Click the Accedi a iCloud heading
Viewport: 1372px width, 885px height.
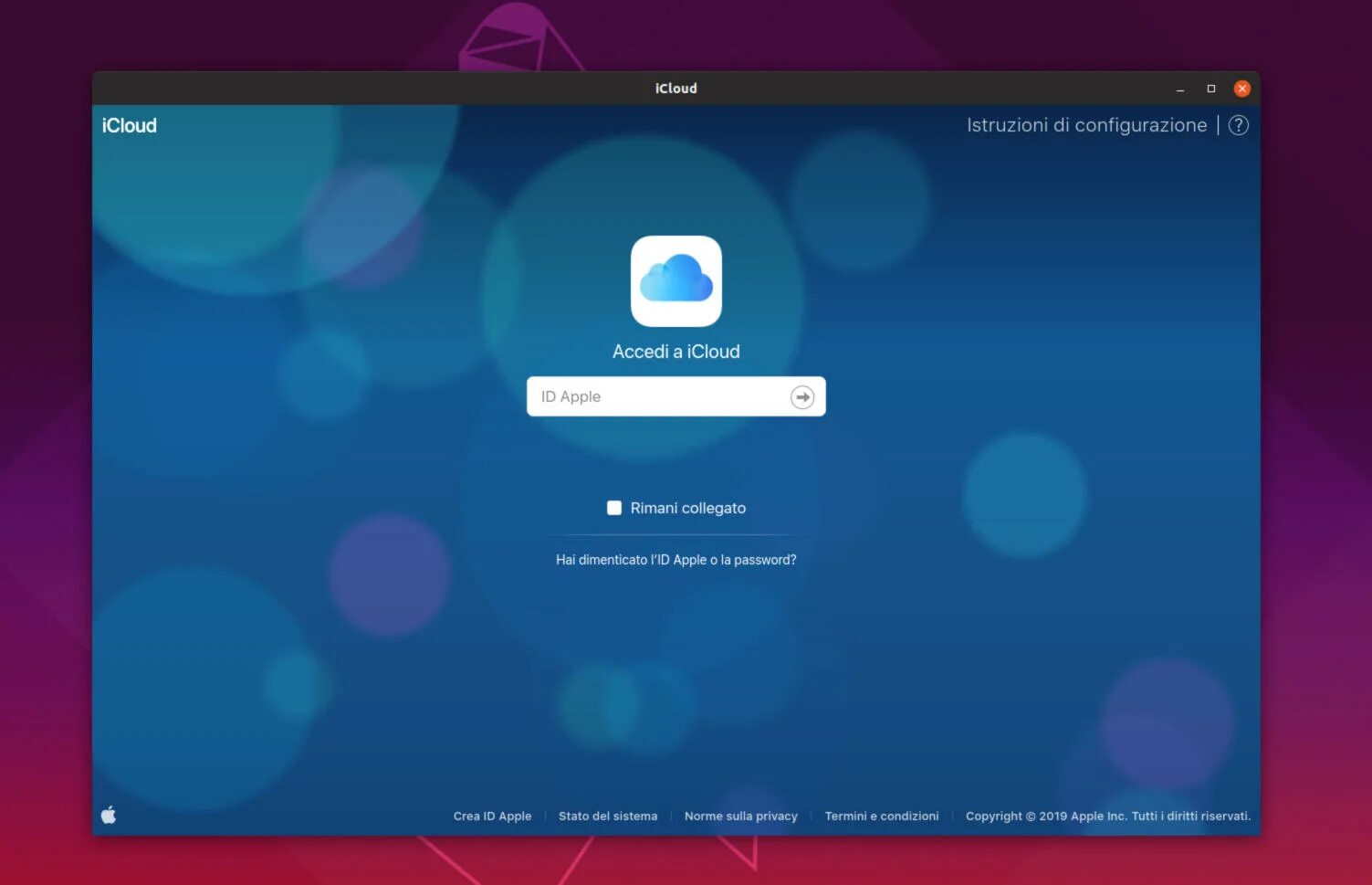click(676, 352)
